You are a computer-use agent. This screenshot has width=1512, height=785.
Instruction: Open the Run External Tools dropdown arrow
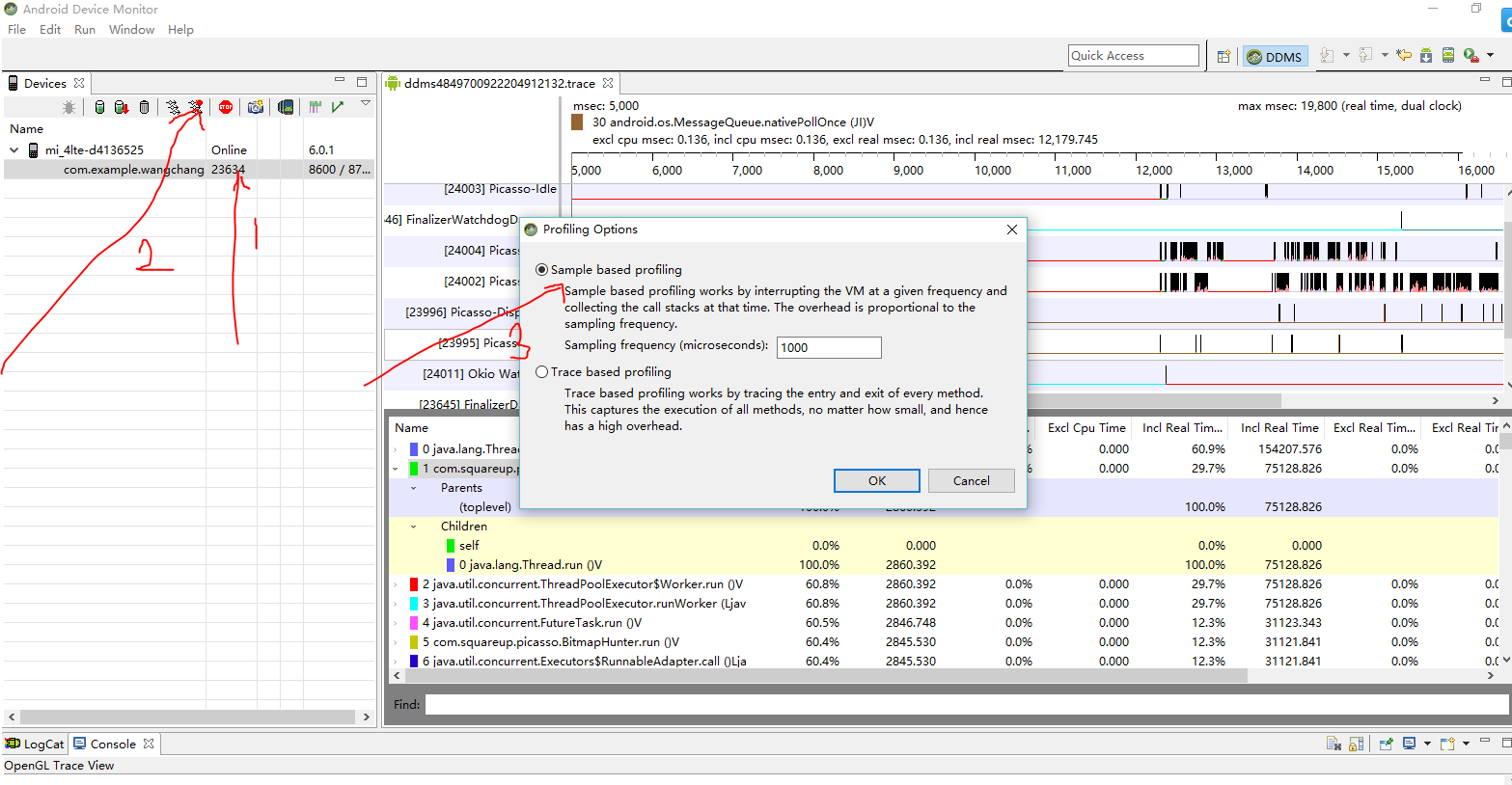point(1491,56)
